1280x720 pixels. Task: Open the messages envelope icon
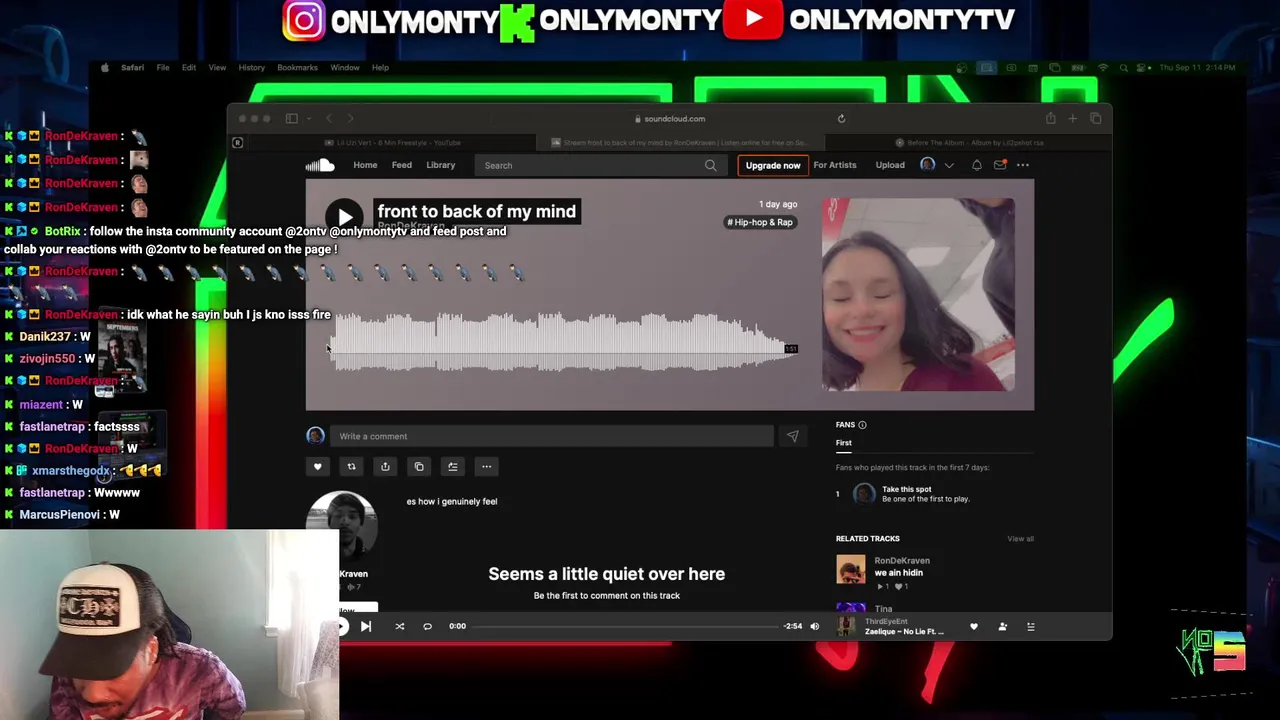(x=1000, y=165)
